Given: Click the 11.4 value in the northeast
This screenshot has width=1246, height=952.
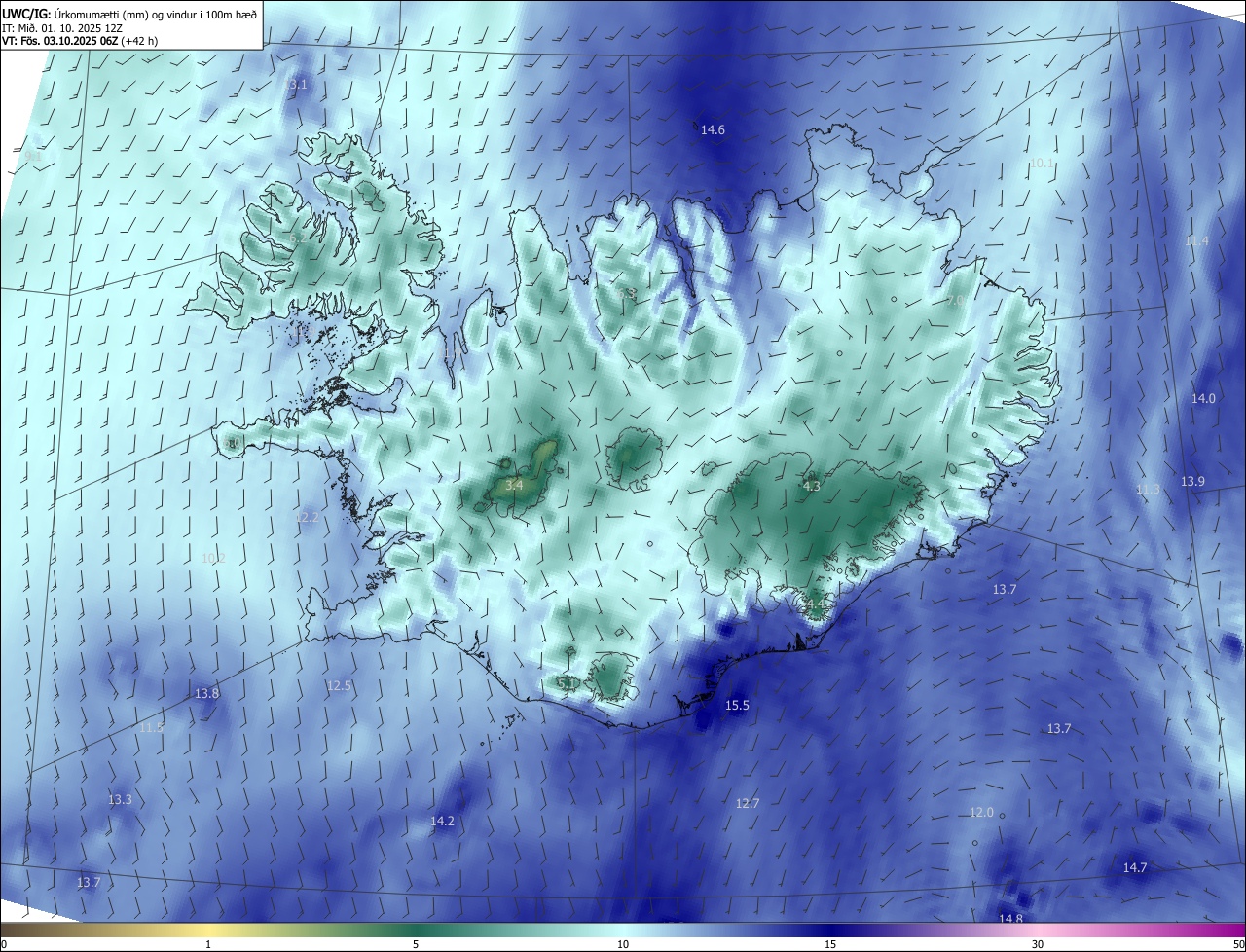Looking at the screenshot, I should click(1196, 240).
